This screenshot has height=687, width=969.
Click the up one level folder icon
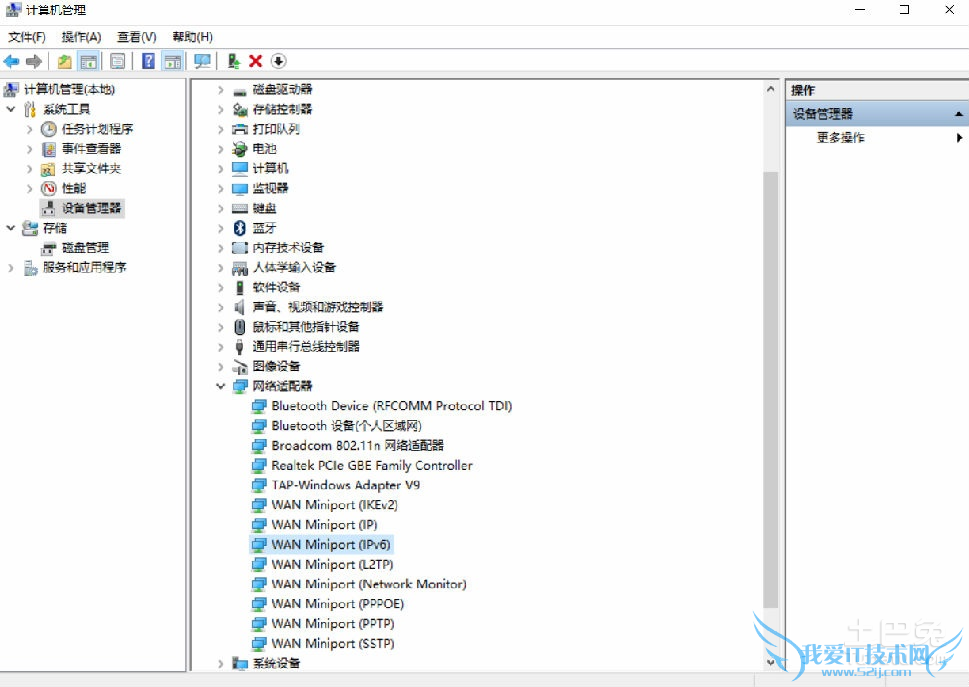pos(64,61)
